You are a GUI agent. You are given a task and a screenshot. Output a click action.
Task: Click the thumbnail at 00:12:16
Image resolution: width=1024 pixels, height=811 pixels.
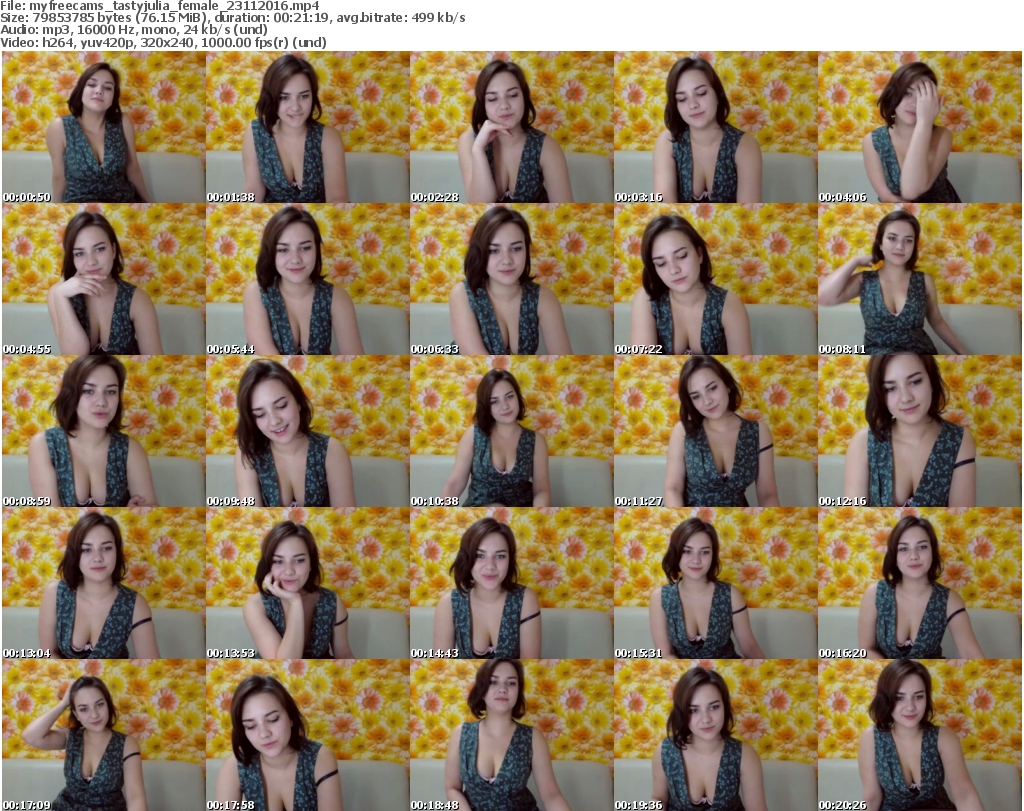point(920,432)
